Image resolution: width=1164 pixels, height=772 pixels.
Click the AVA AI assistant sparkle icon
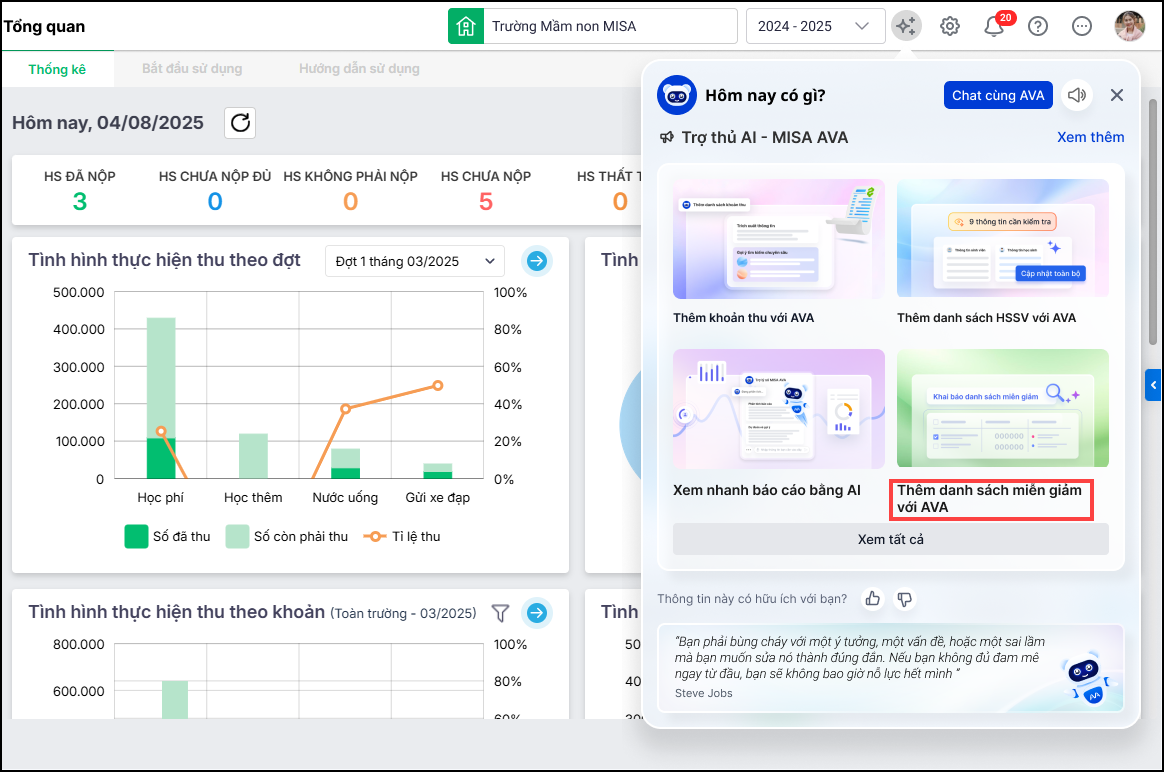[x=906, y=26]
